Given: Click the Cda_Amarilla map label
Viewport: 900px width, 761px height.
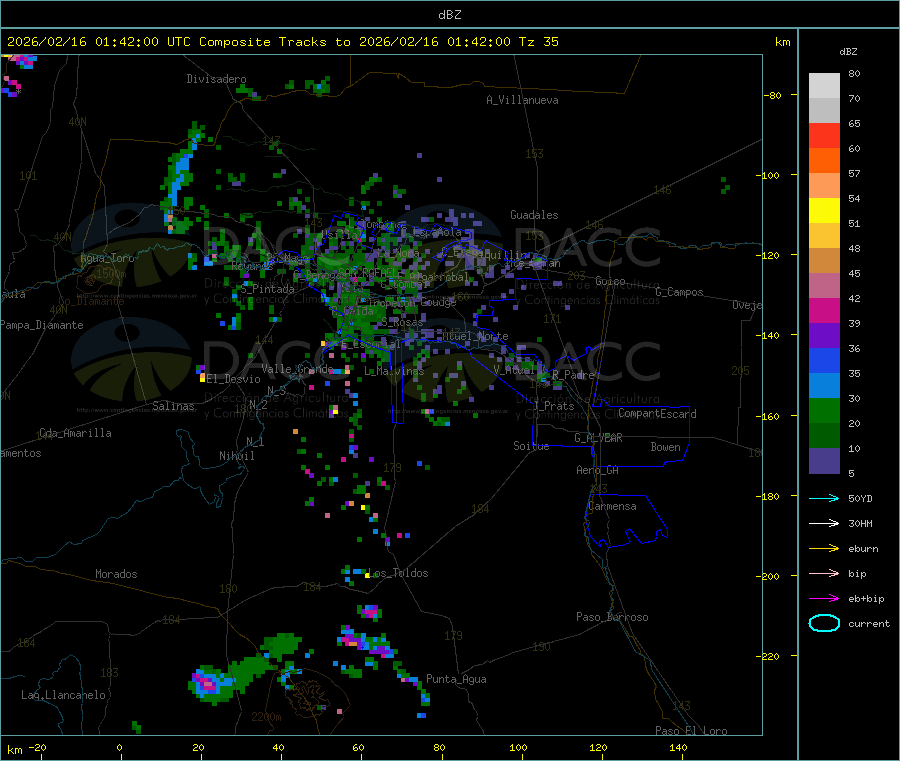Looking at the screenshot, I should pos(75,433).
